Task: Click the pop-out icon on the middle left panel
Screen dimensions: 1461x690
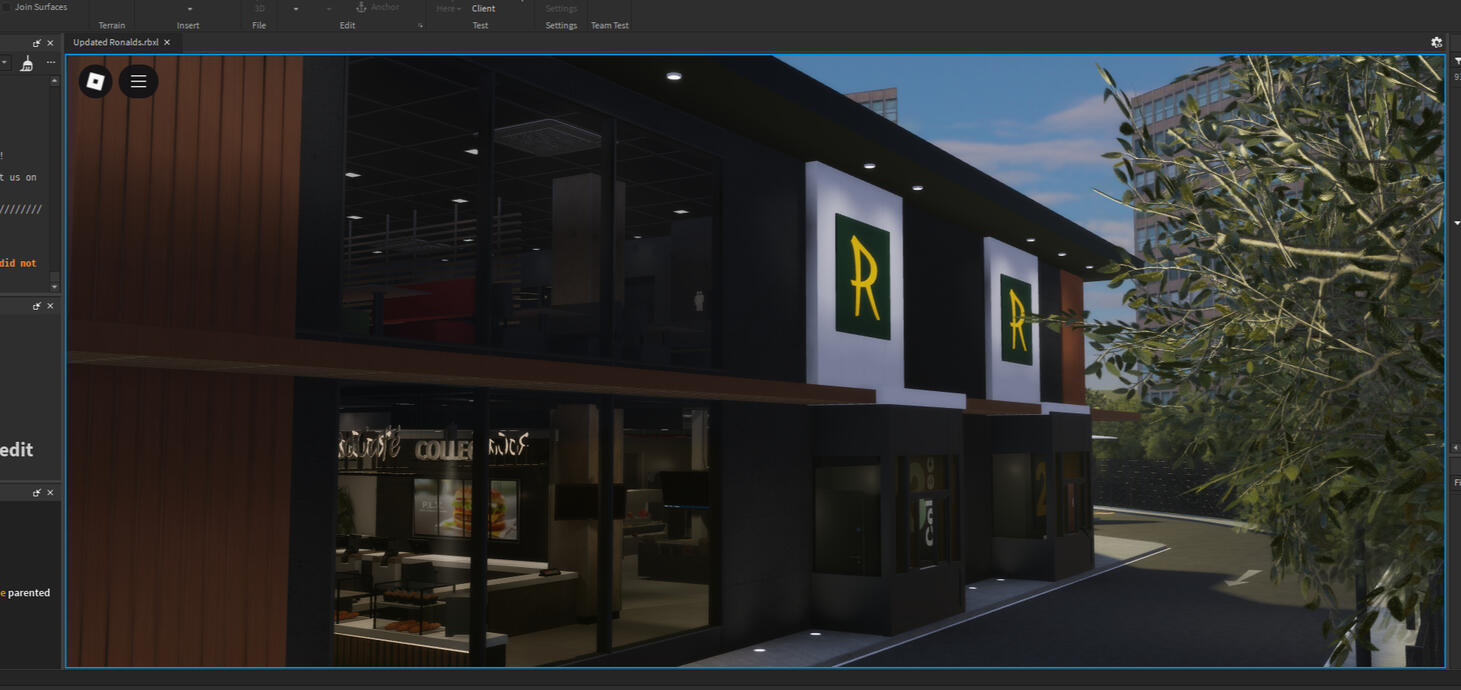Action: (37, 305)
